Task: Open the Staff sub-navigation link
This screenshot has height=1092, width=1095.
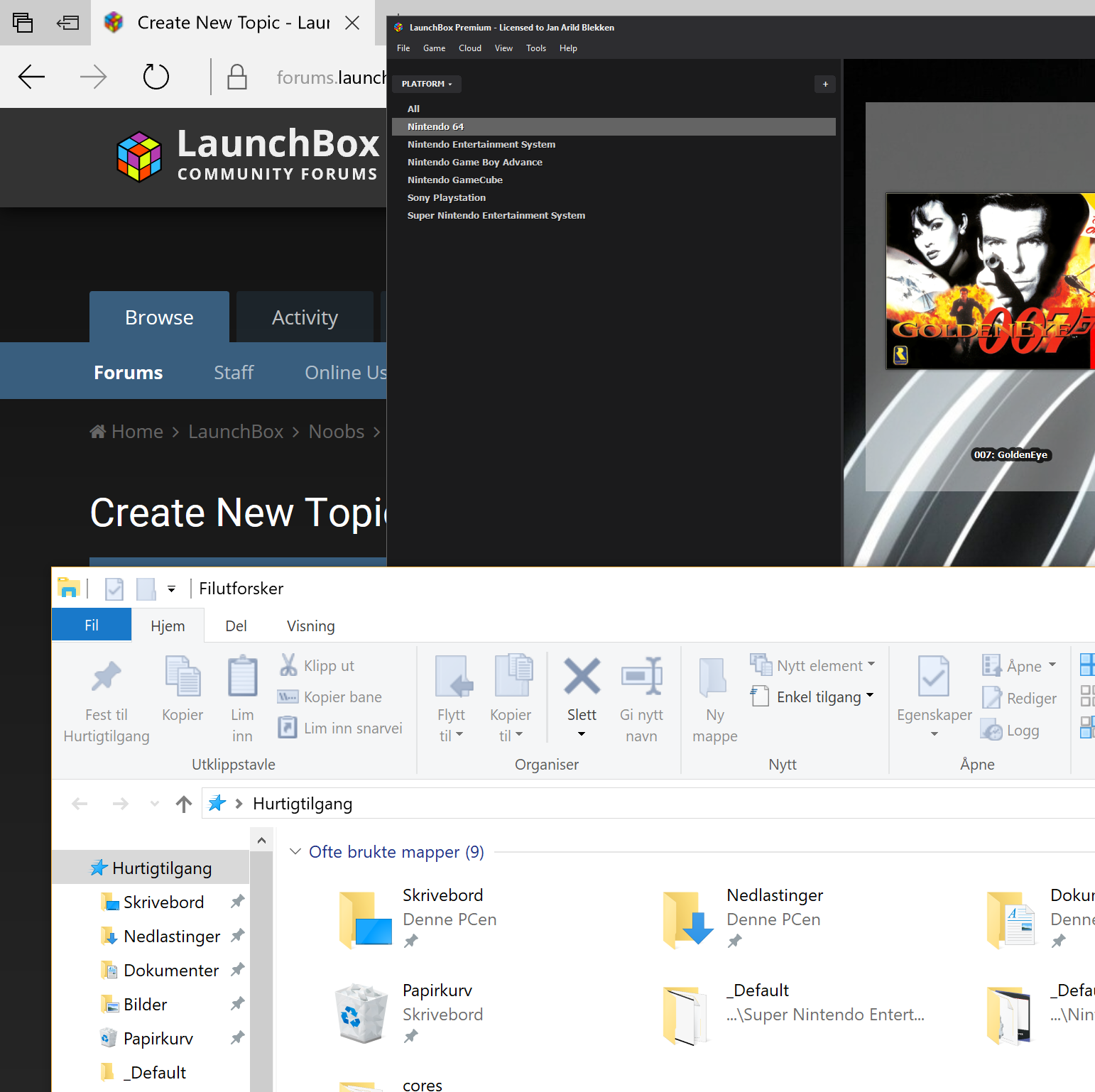Action: tap(234, 372)
